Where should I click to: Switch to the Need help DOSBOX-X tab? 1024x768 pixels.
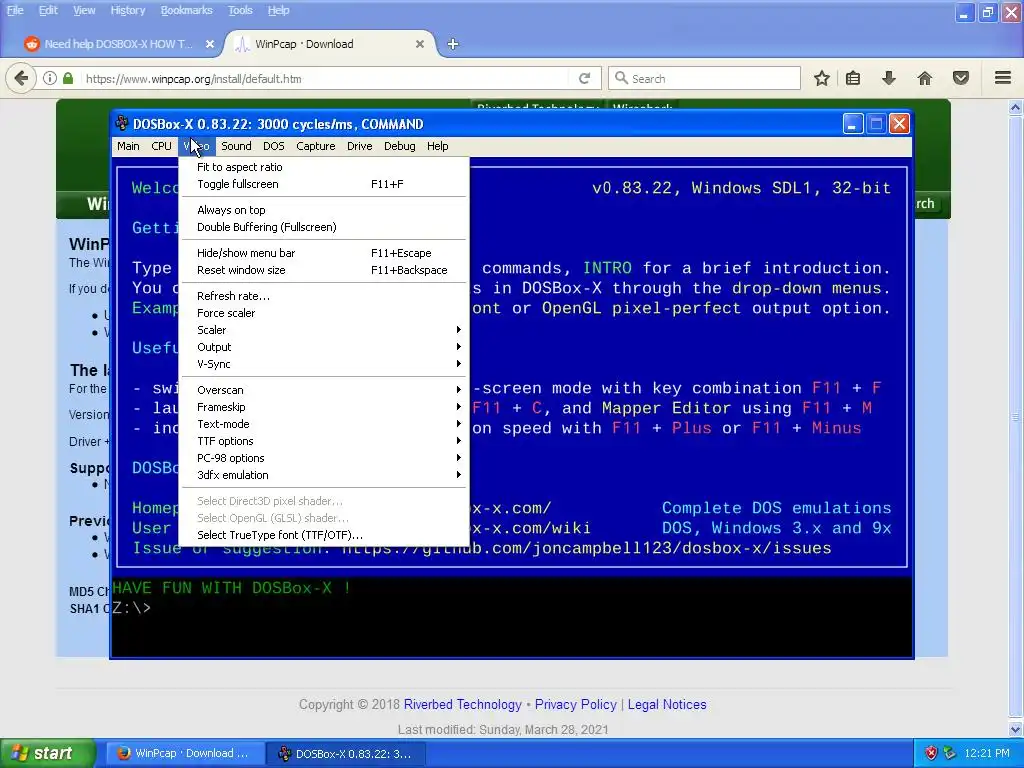(x=118, y=44)
